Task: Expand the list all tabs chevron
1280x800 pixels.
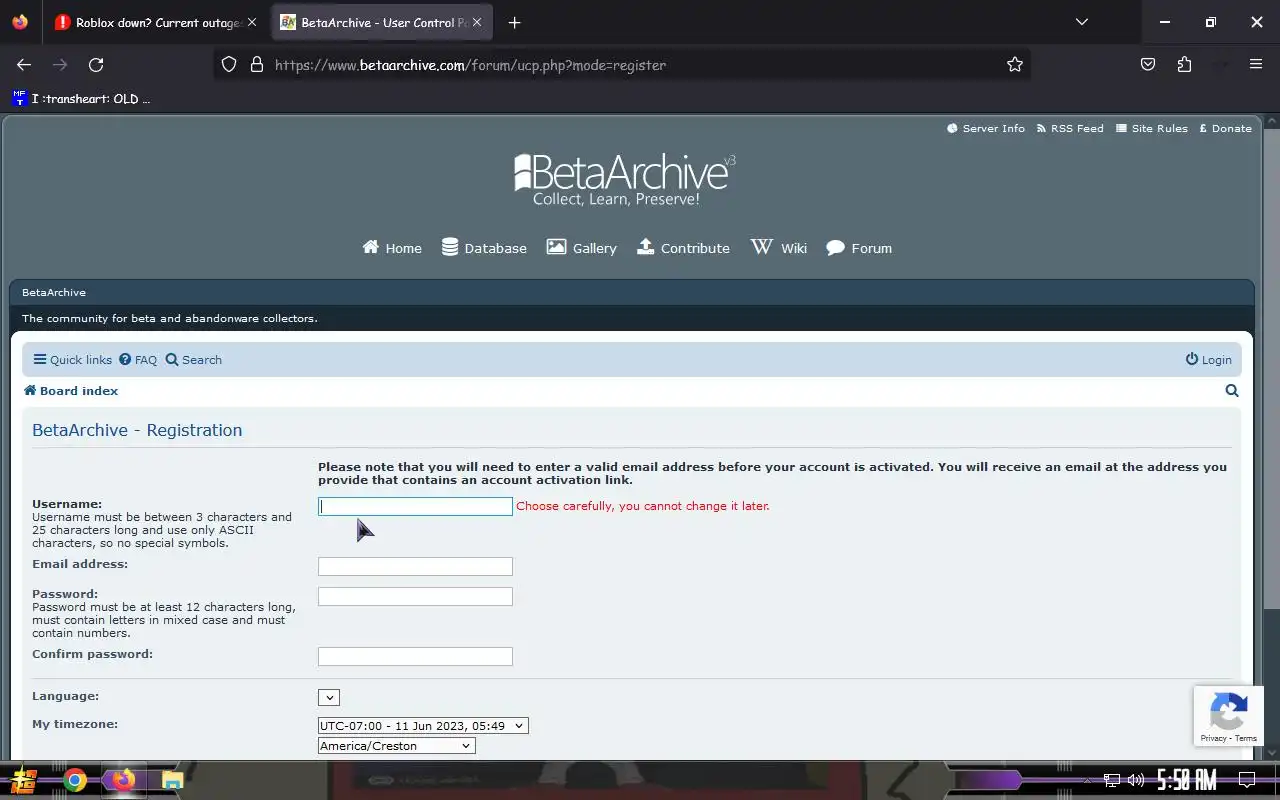Action: (1081, 22)
